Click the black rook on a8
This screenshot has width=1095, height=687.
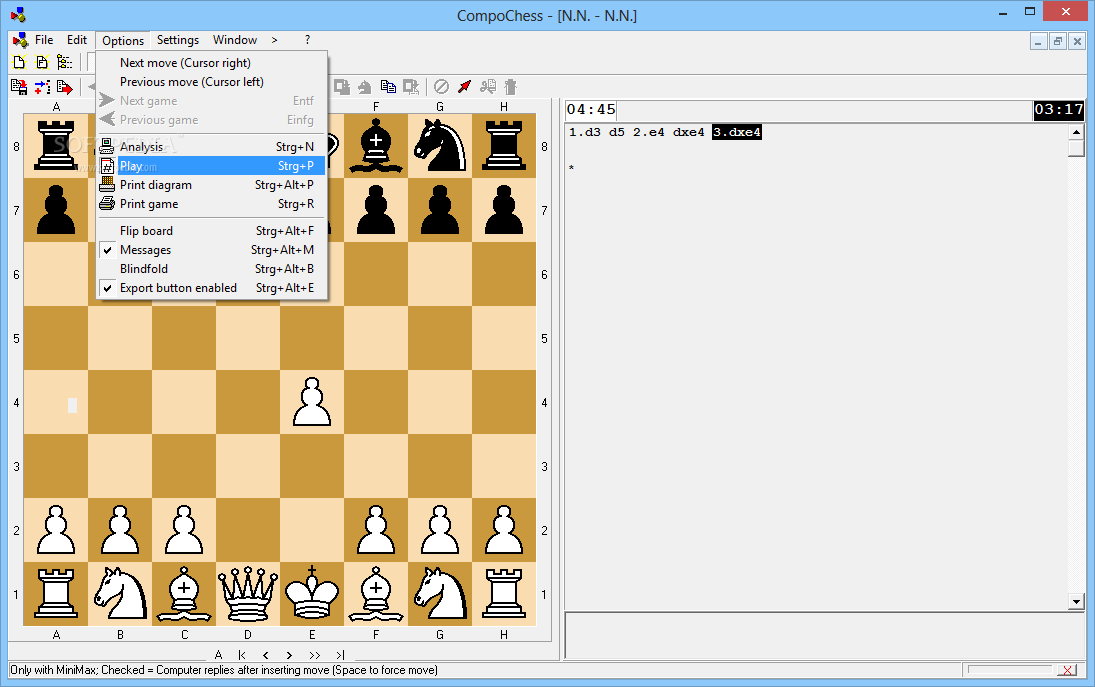[56, 146]
